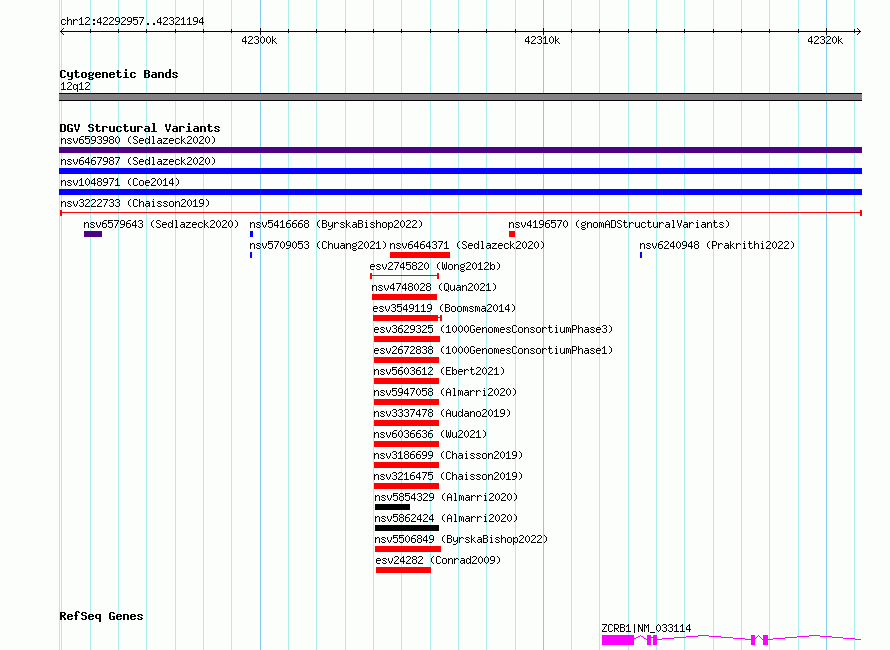Click the red nsv3337478 variant bar
The height and width of the screenshot is (650, 890).
(x=406, y=423)
